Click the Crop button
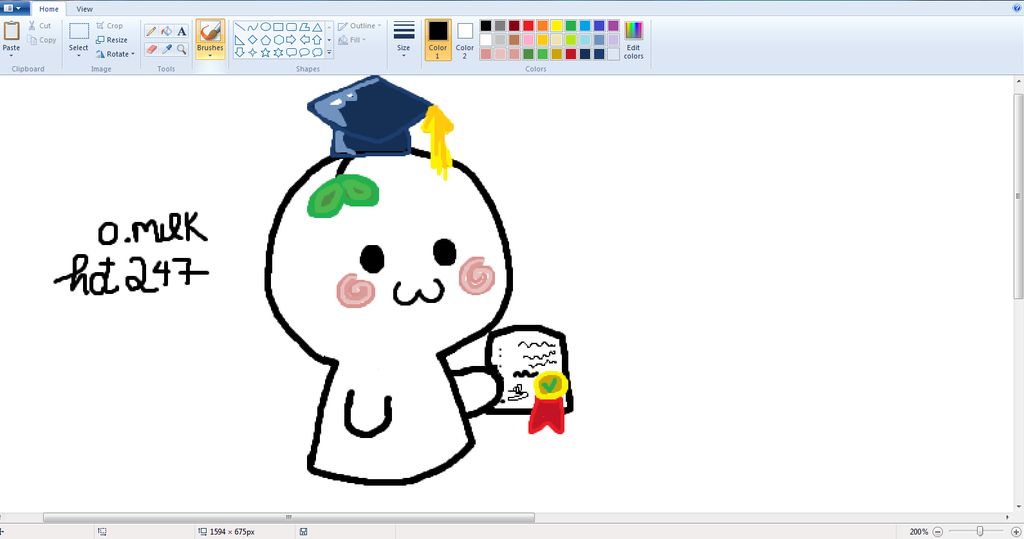The image size is (1024, 539). 110,26
